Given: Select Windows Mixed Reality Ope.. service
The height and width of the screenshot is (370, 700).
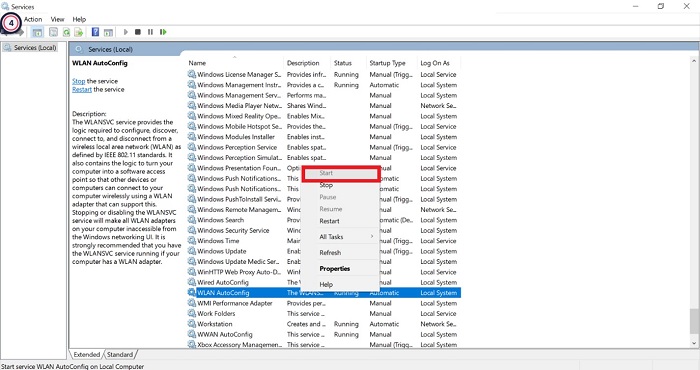Looking at the screenshot, I should coord(239,116).
